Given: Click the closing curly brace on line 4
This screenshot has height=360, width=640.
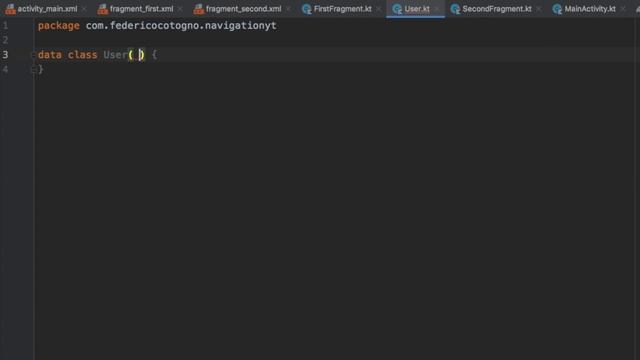Looking at the screenshot, I should [40, 69].
